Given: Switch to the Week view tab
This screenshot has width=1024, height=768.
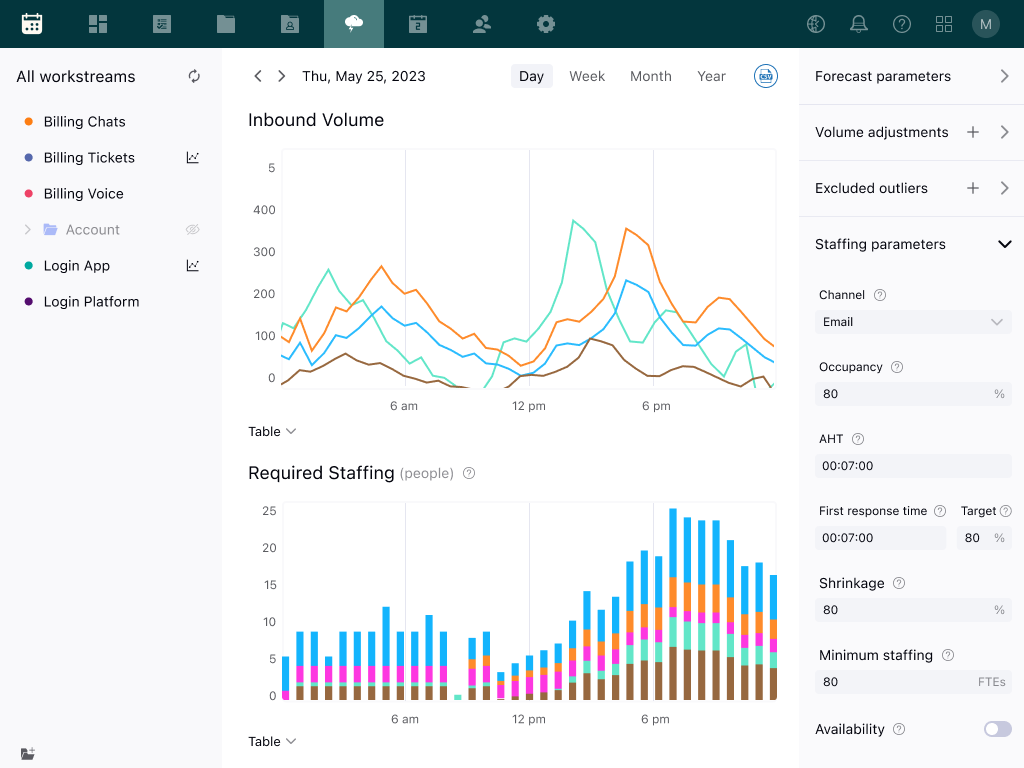Looking at the screenshot, I should click(587, 76).
